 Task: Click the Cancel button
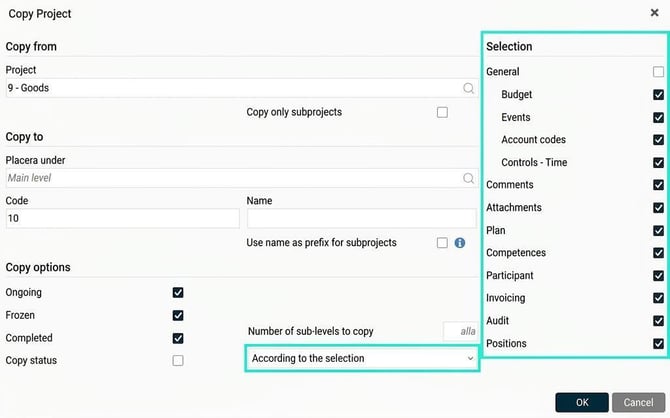coord(638,403)
